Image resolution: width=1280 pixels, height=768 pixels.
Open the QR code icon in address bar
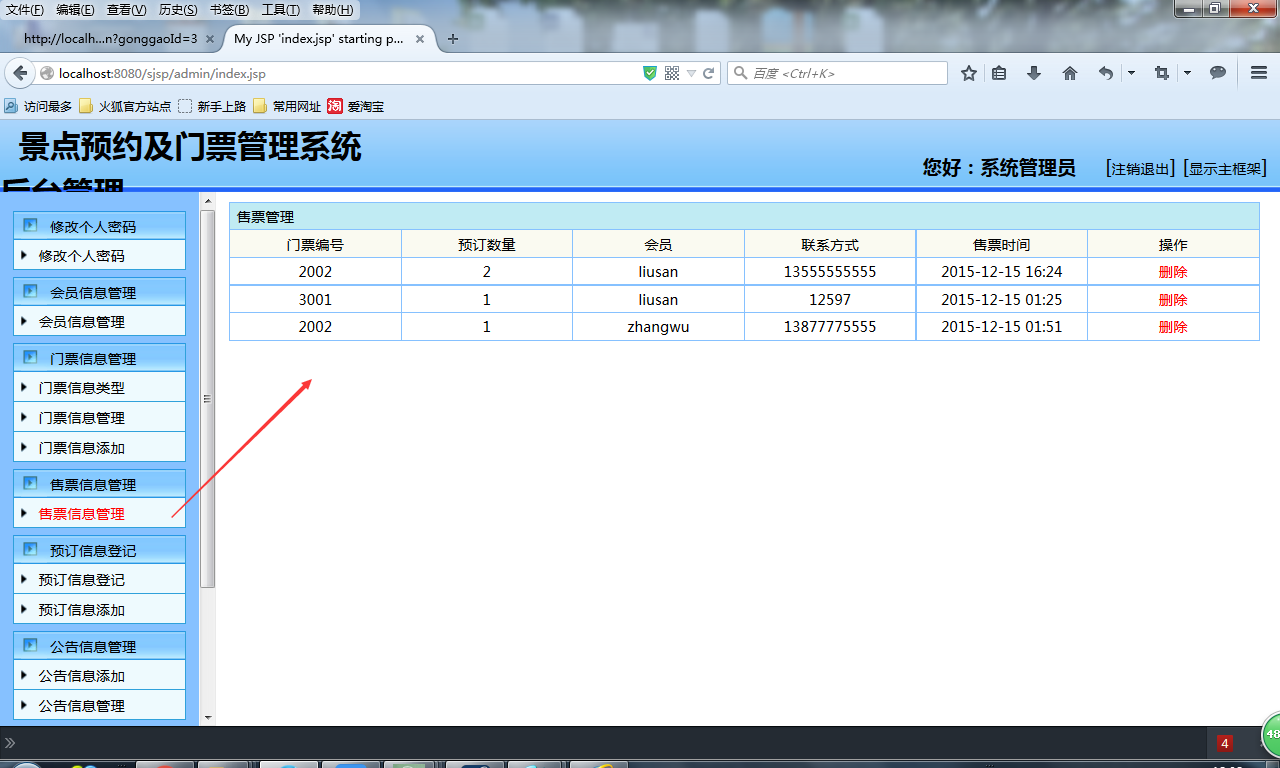pos(672,73)
